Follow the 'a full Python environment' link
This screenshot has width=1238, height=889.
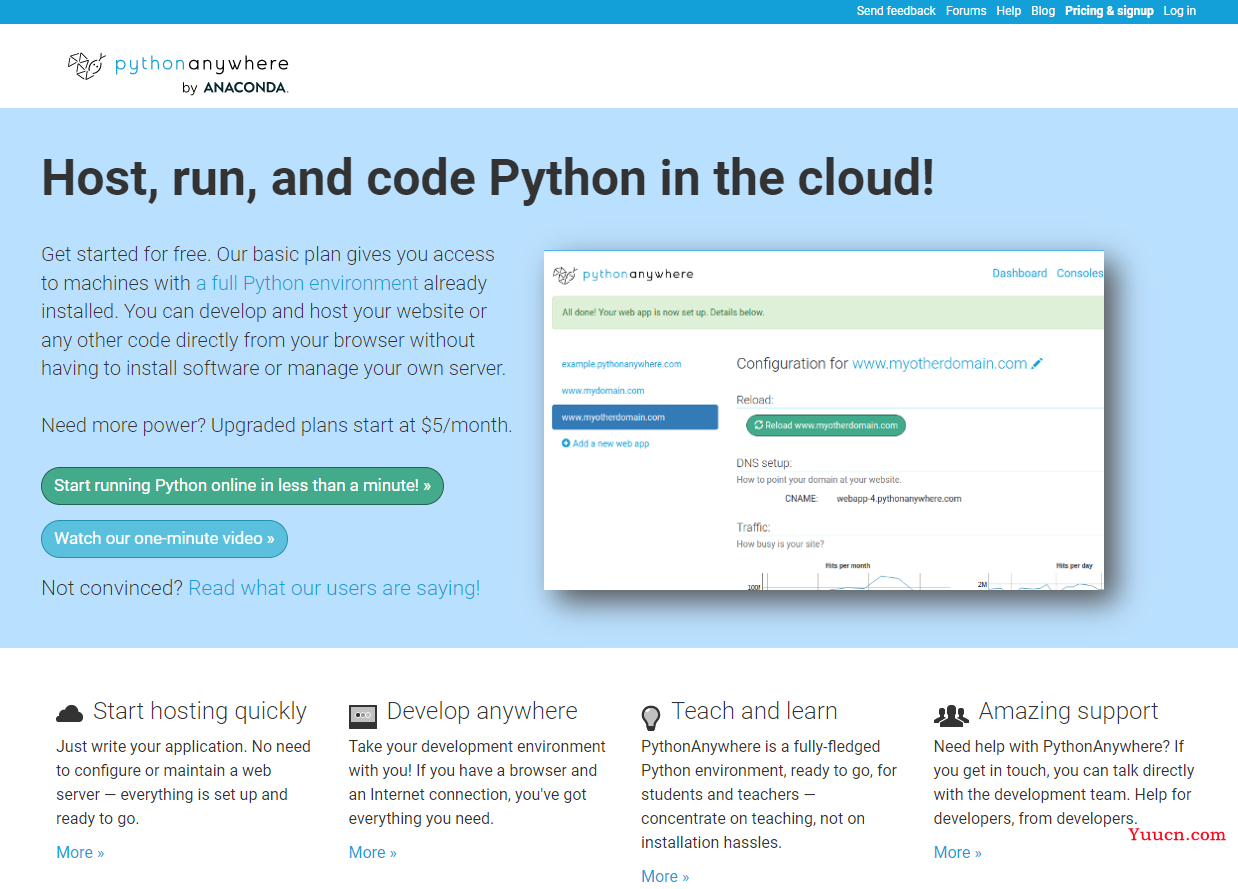[307, 283]
